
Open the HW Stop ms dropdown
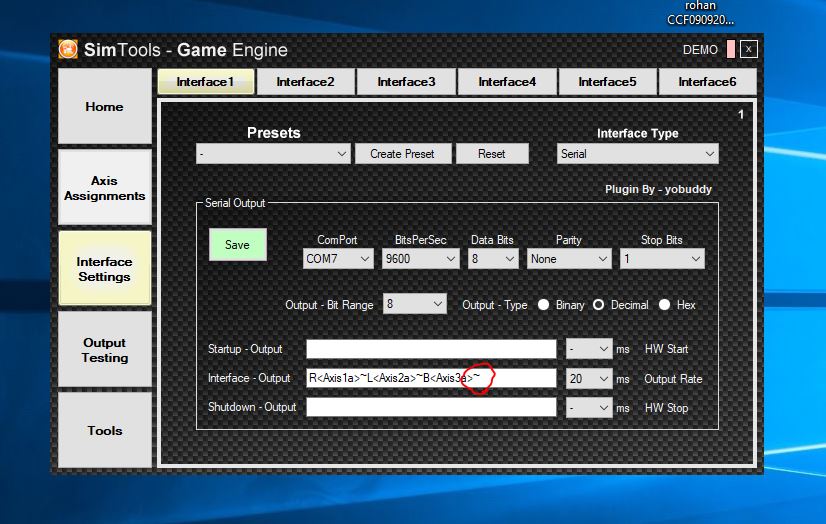(x=589, y=408)
